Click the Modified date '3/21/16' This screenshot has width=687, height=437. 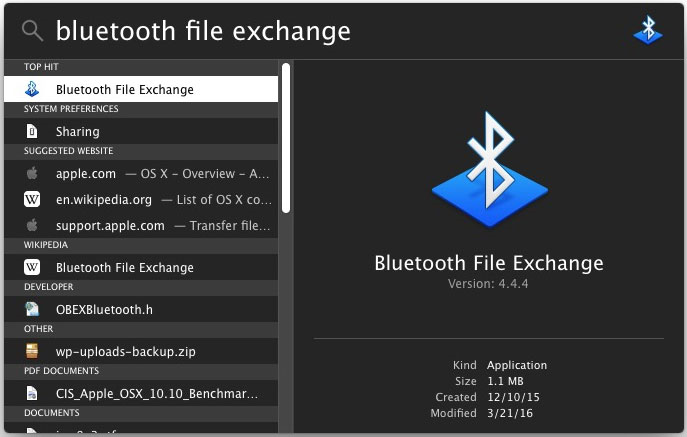[510, 413]
